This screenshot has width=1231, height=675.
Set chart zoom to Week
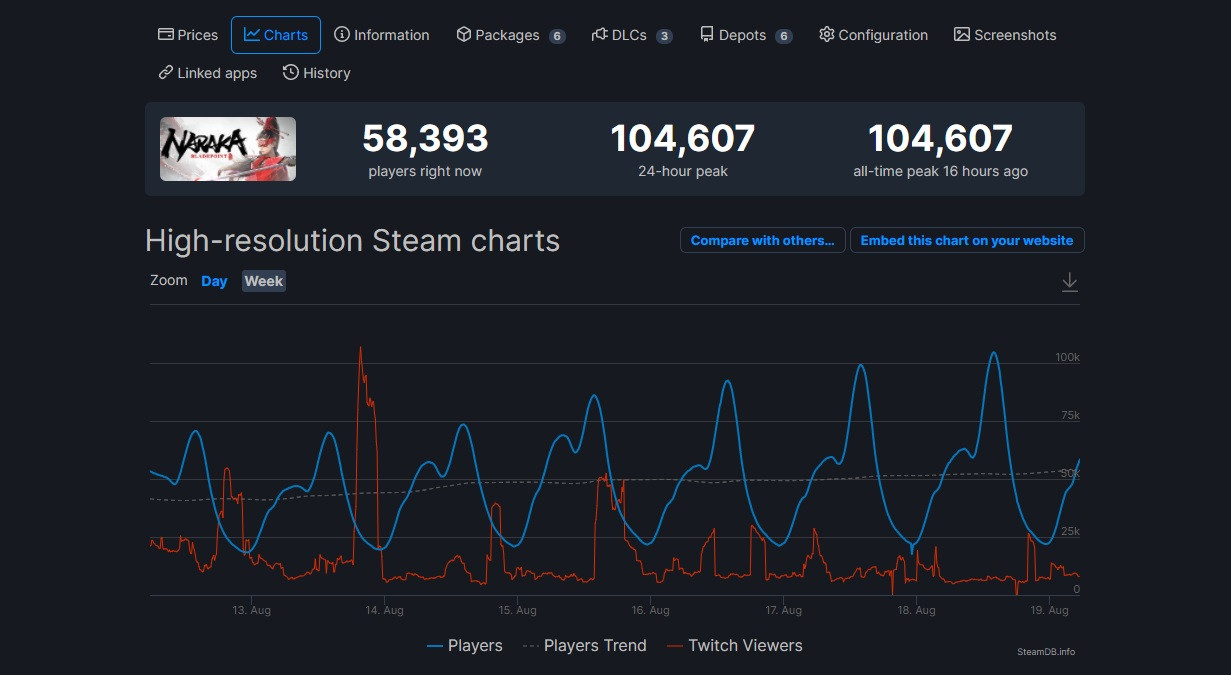pos(264,281)
